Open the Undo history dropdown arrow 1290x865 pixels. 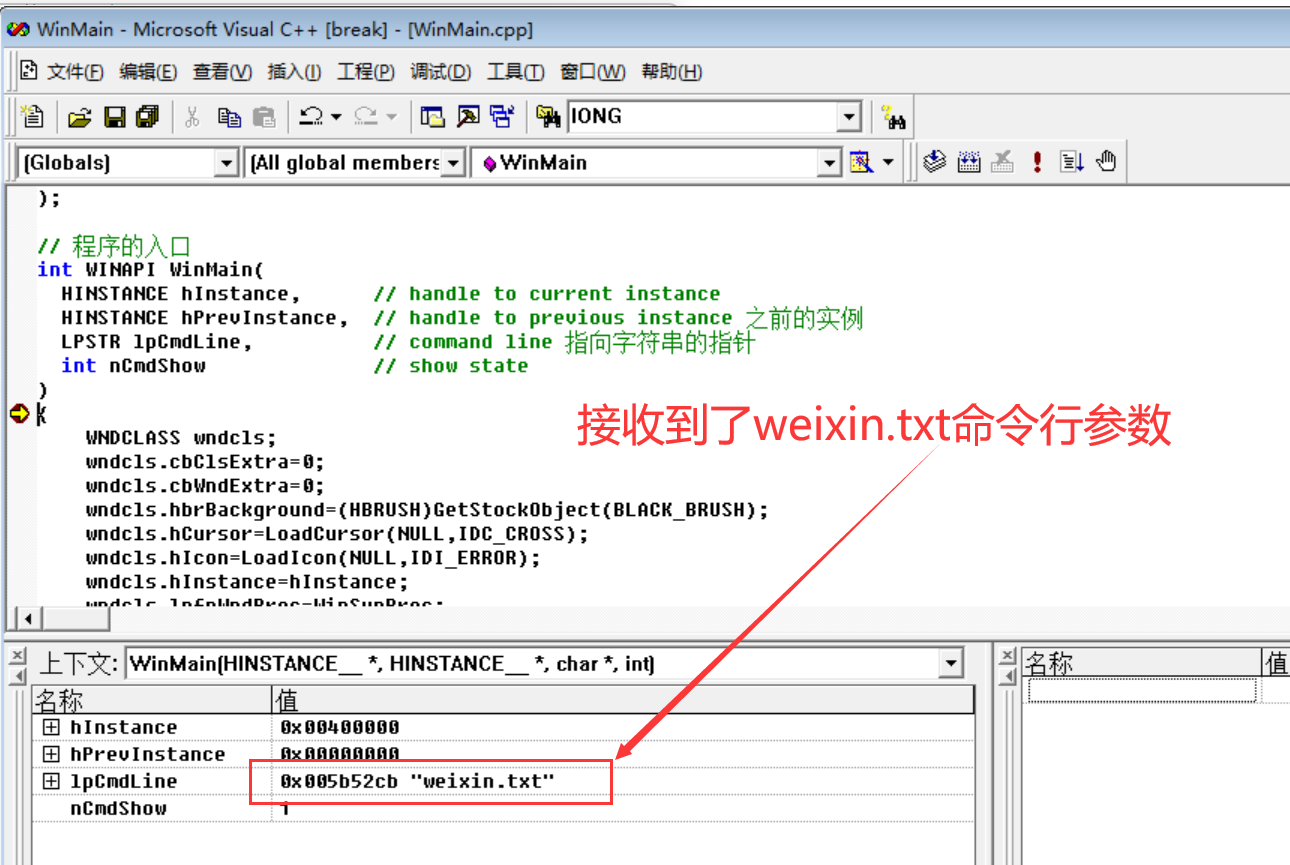pyautogui.click(x=336, y=117)
